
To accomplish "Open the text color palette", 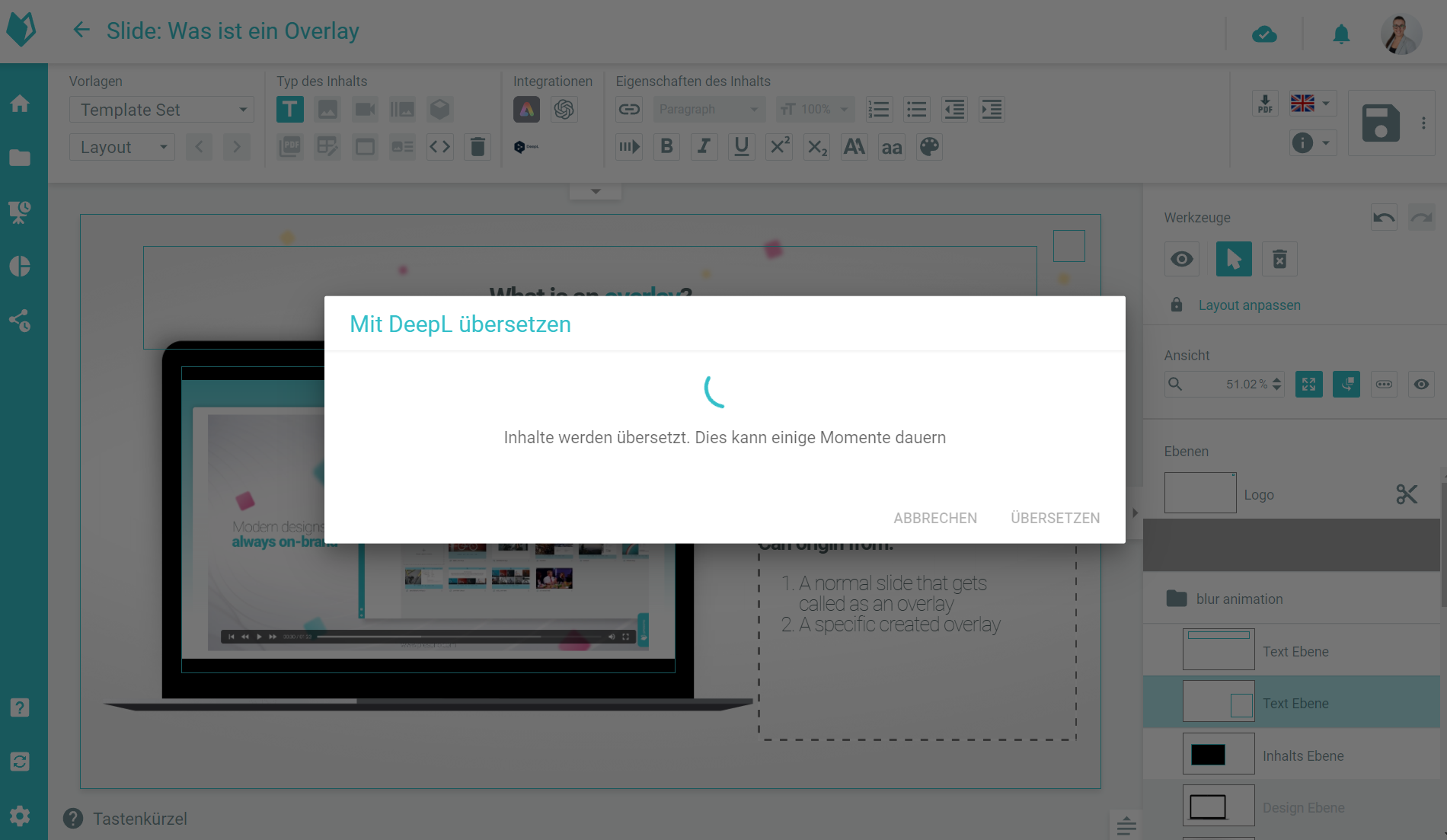I will (x=929, y=147).
